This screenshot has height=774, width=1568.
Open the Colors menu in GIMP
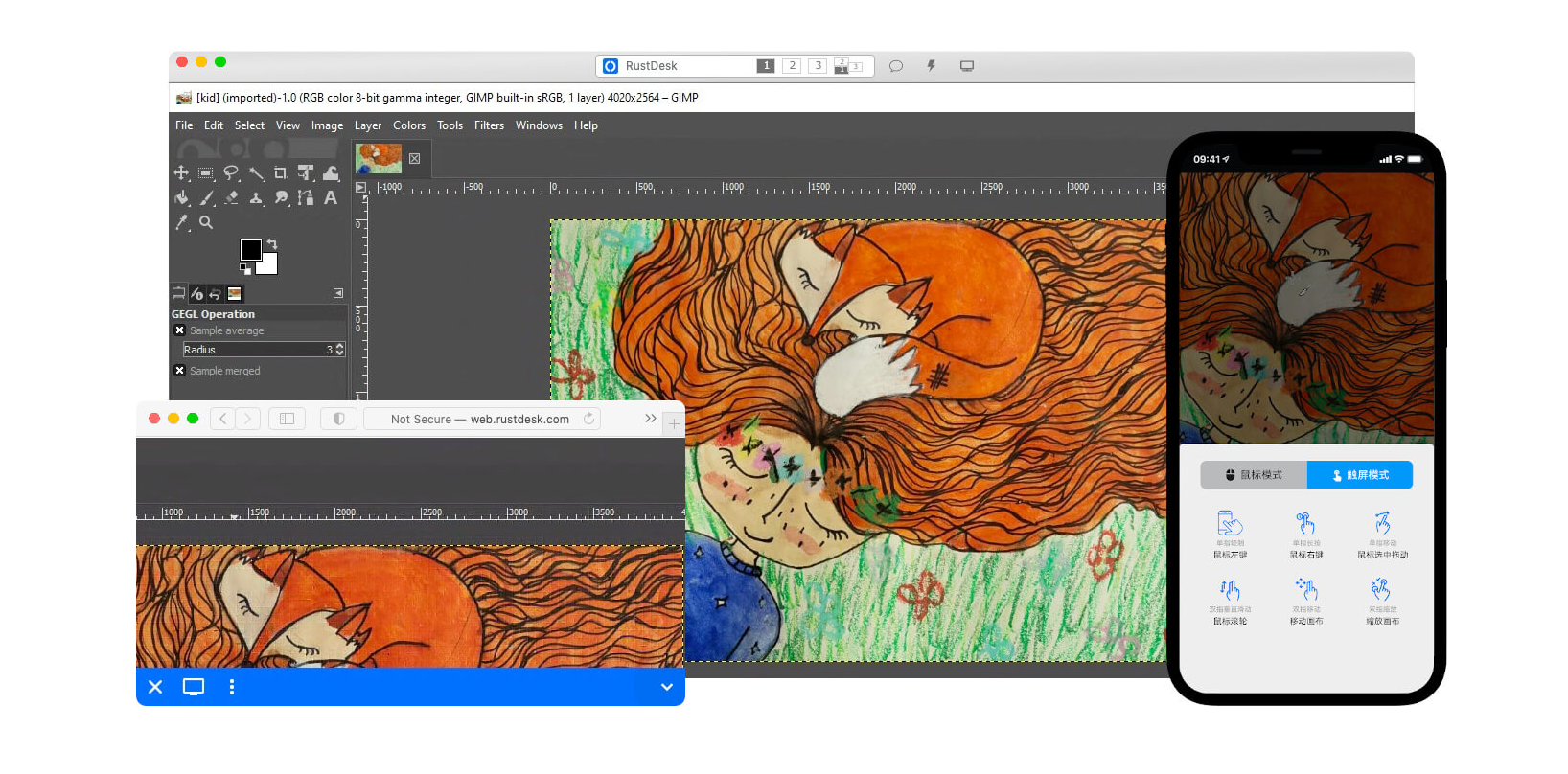click(409, 125)
